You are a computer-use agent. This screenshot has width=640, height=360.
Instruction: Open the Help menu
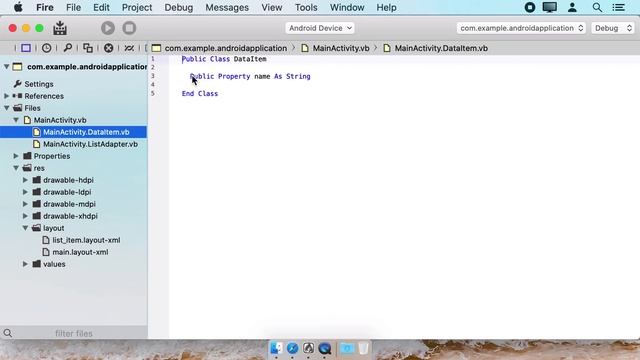(386, 7)
